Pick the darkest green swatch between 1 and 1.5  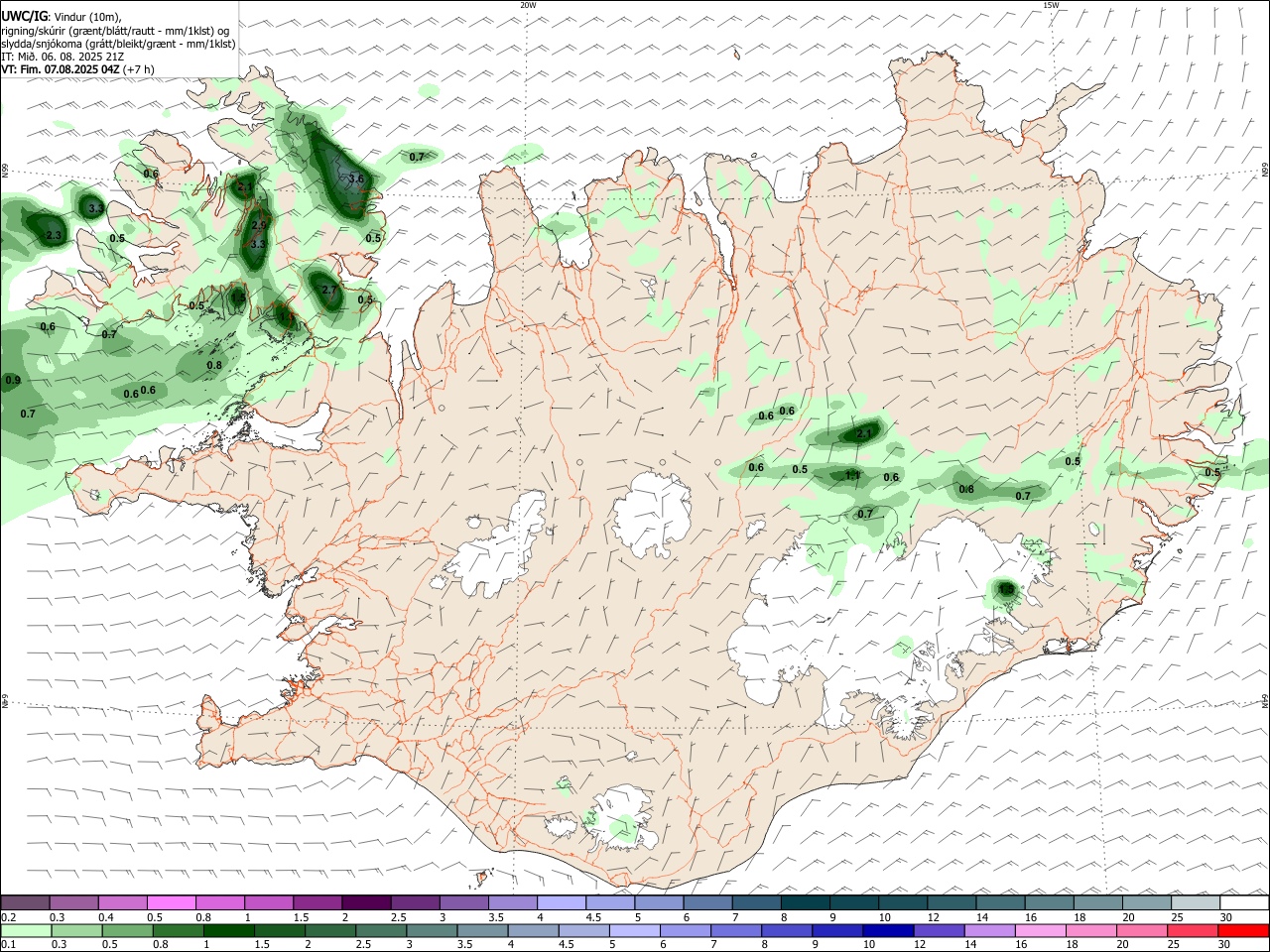pos(230,930)
